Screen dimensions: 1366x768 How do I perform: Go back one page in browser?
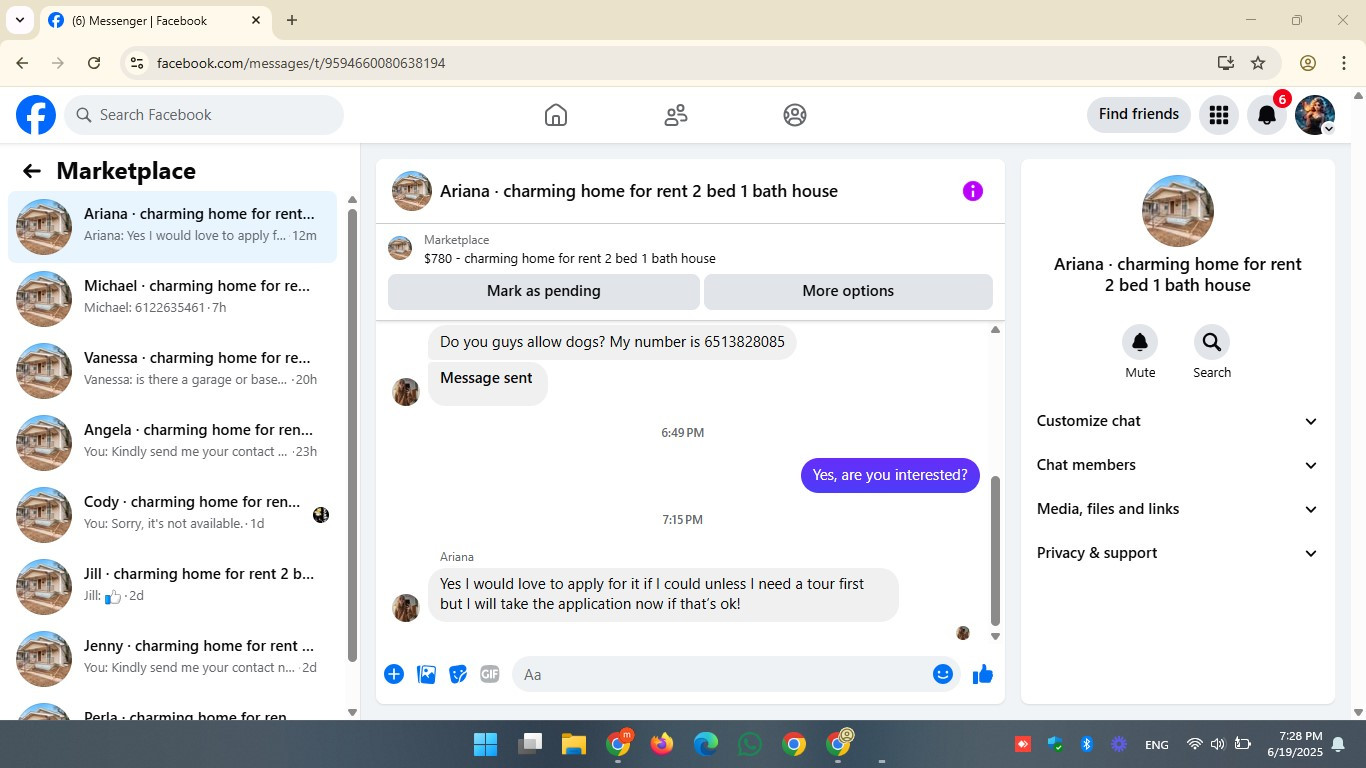click(22, 63)
